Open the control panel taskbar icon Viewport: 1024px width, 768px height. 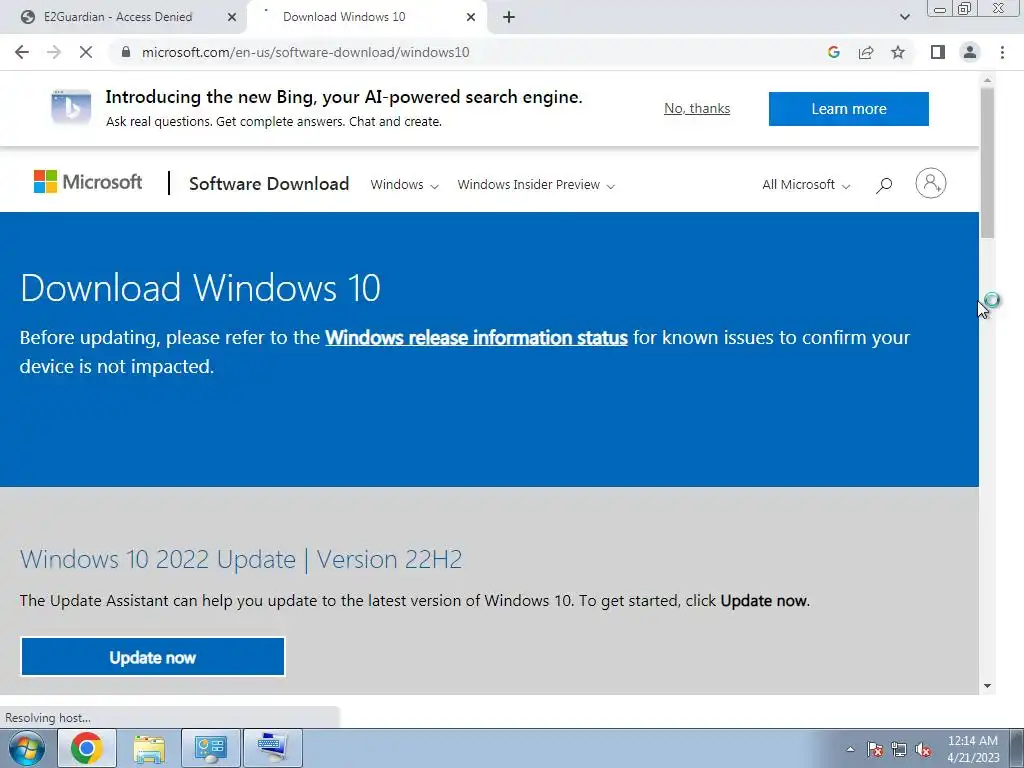(x=210, y=748)
